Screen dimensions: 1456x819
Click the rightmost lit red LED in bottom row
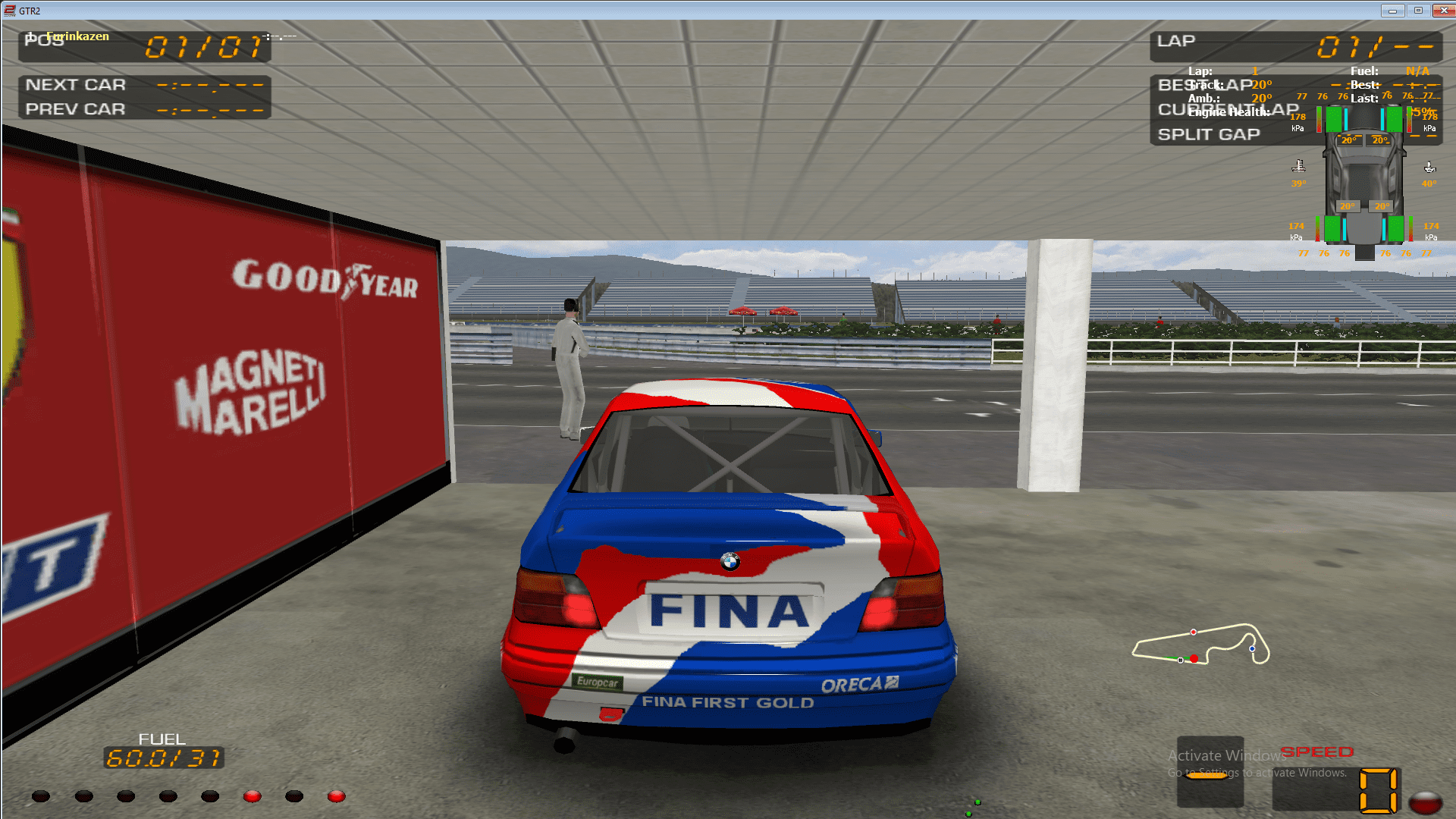(336, 796)
